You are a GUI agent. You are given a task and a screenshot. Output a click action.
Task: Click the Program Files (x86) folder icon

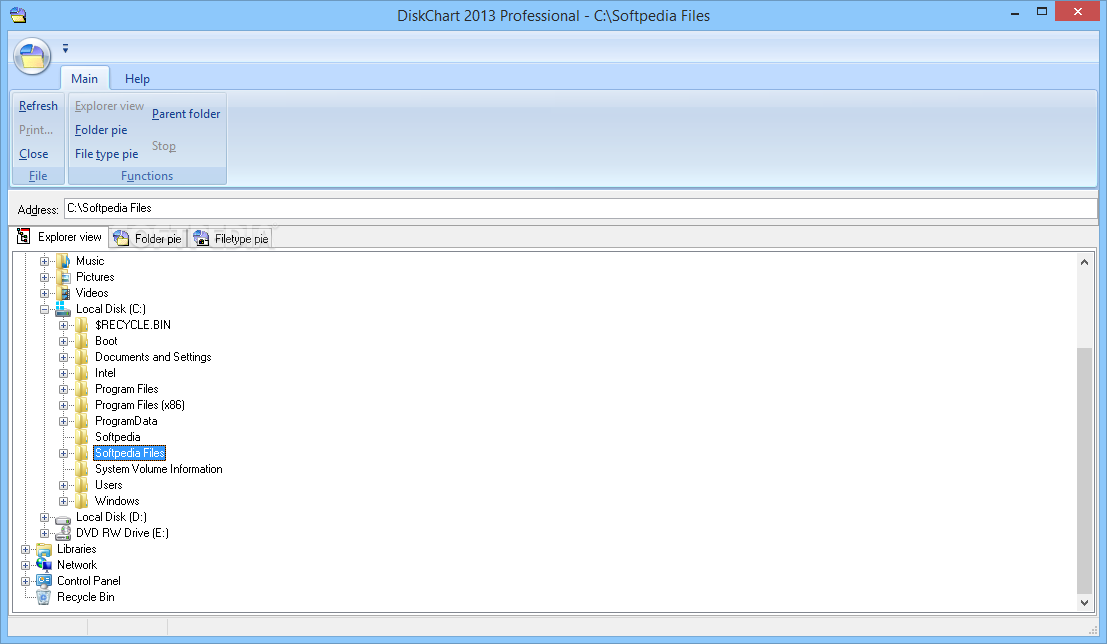tap(83, 405)
